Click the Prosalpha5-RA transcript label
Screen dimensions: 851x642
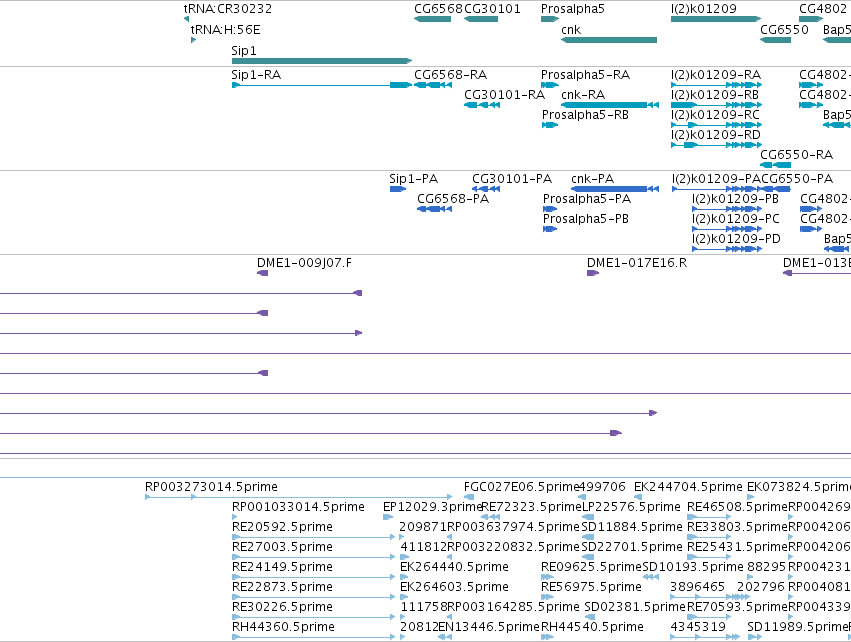(585, 74)
